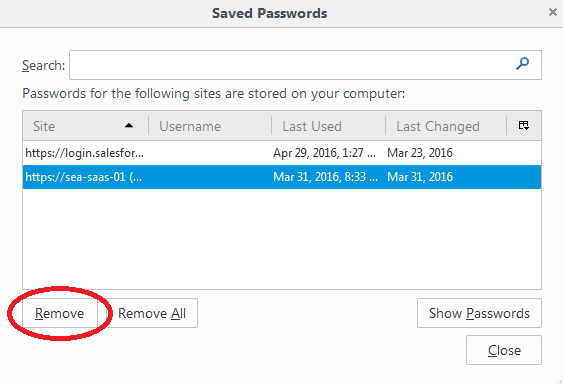Screen dimensions: 563x384
Task: Sort by Last Used column header
Action: pos(328,126)
